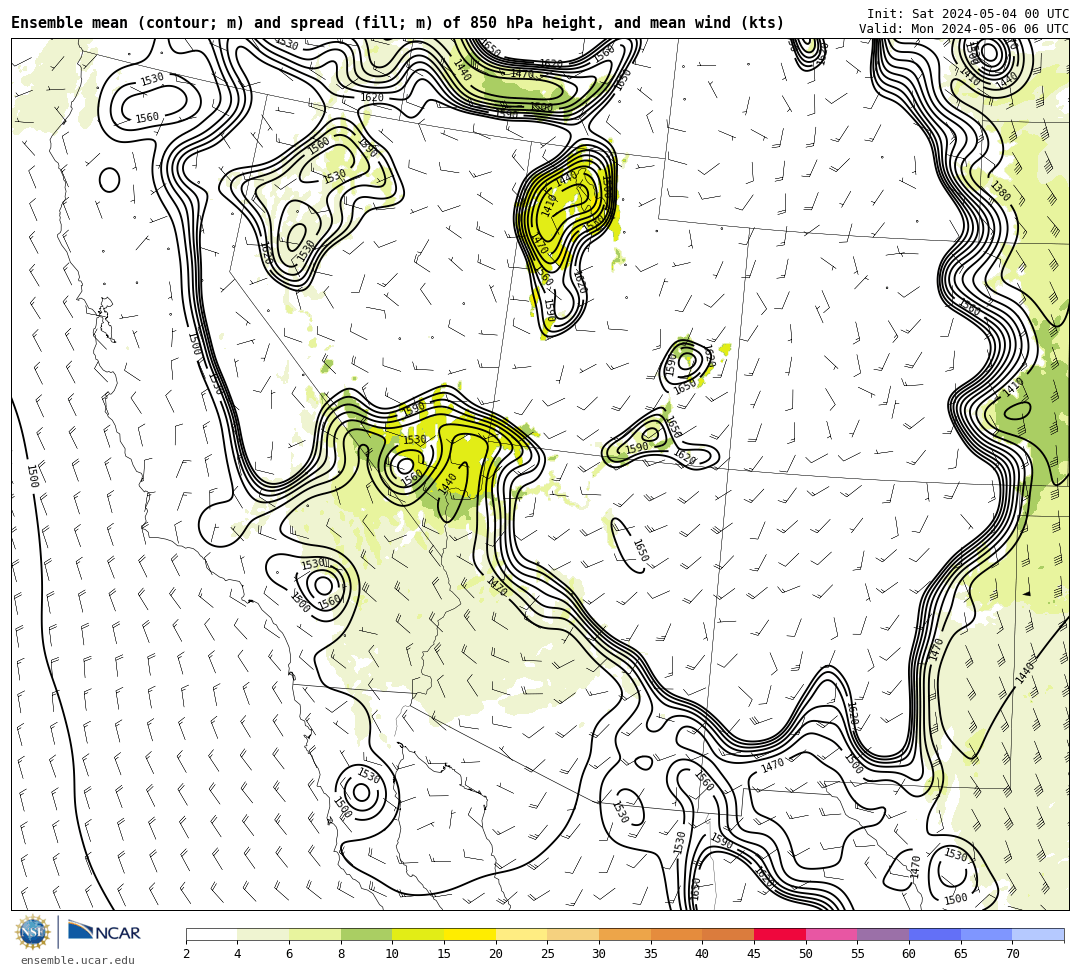
Task: Pick the white 2–4 m colorbar swatch
Action: point(211,934)
